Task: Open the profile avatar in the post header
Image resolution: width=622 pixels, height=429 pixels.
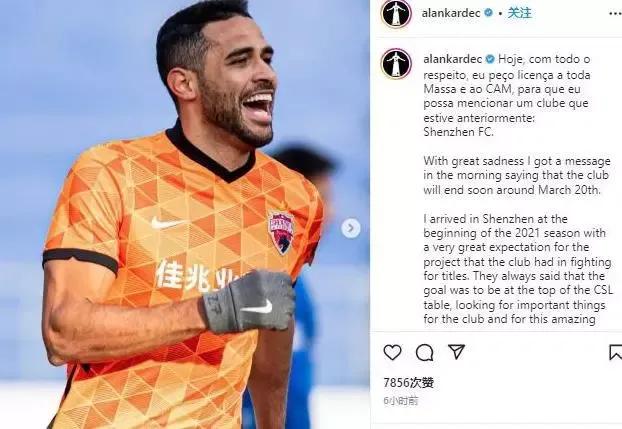Action: (x=396, y=13)
